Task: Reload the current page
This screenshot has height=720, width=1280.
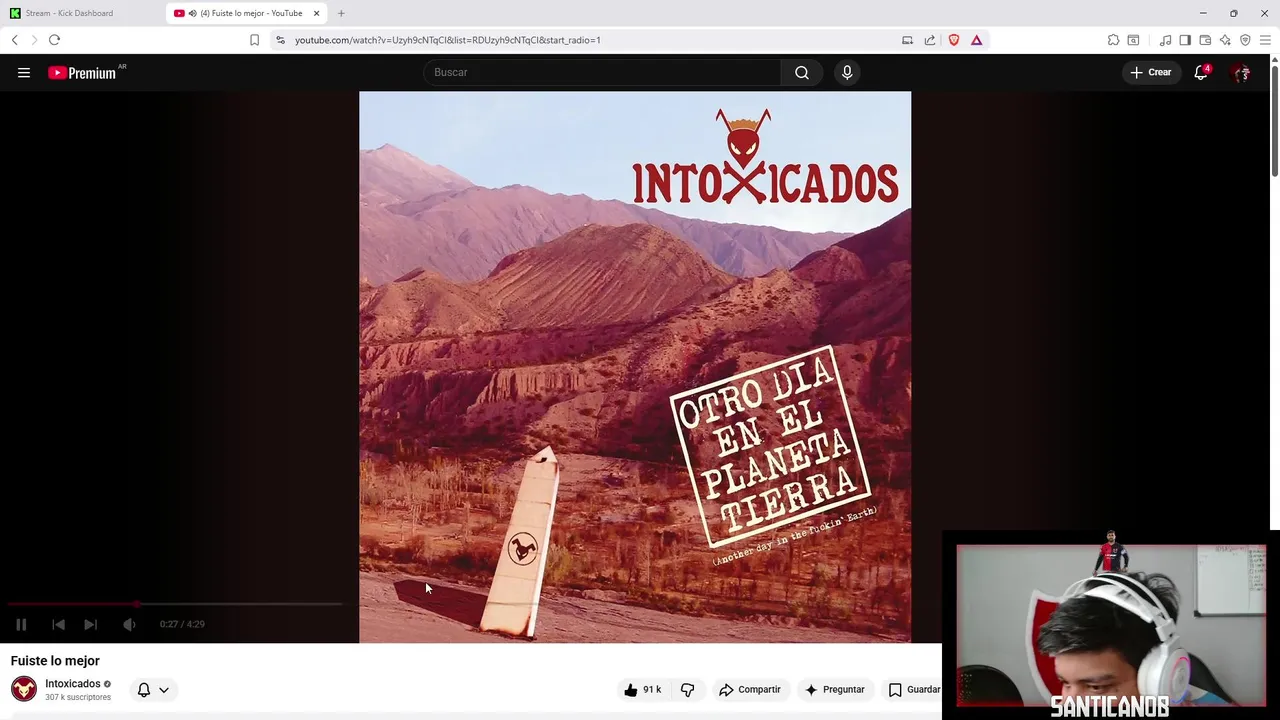Action: click(54, 40)
